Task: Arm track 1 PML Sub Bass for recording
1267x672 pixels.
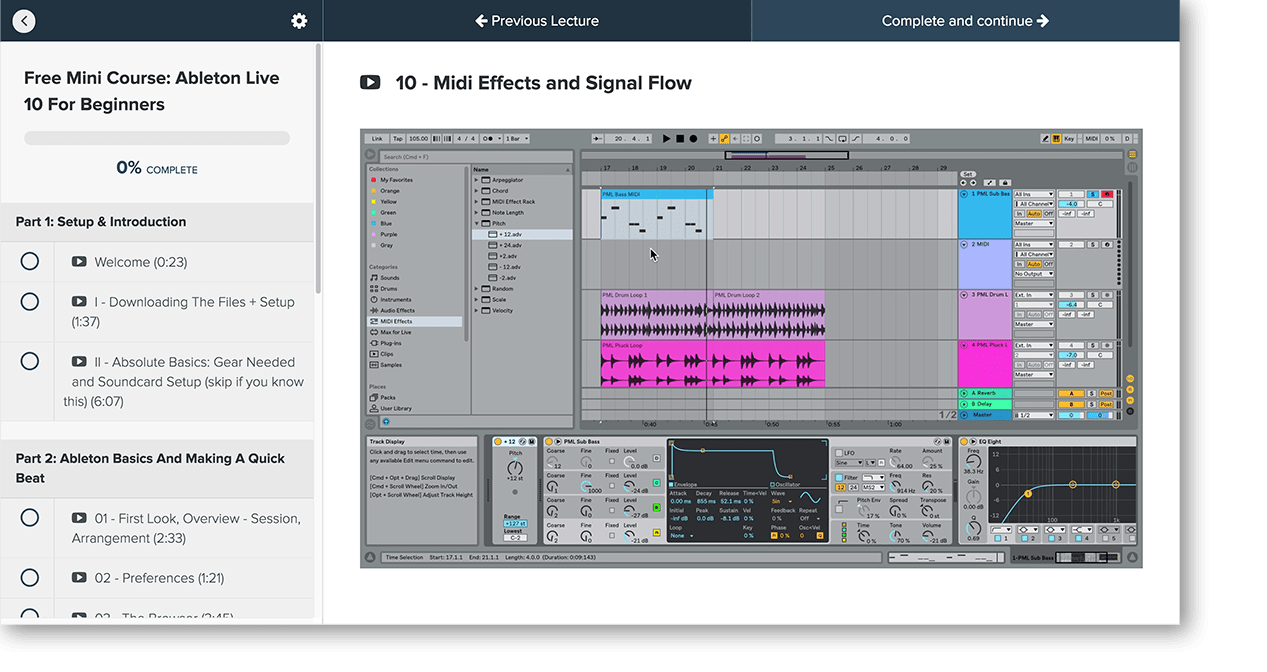Action: click(1107, 194)
